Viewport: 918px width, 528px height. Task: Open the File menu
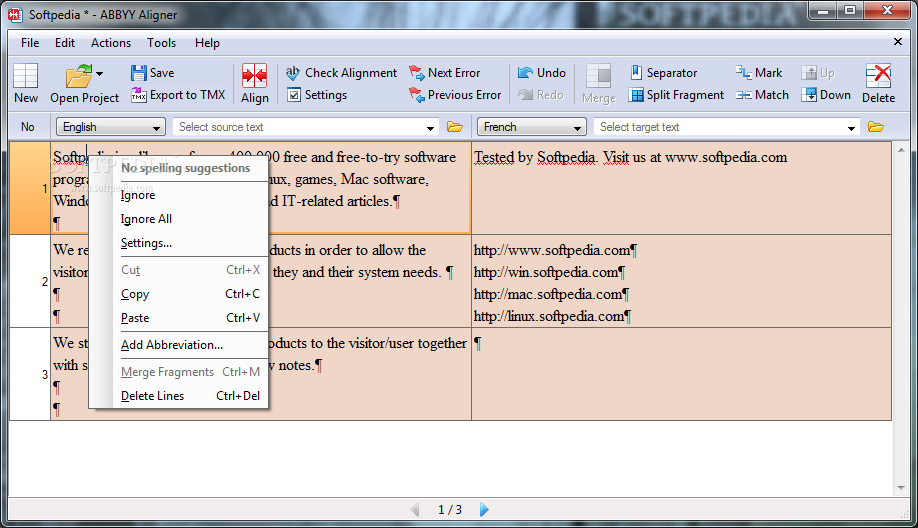(x=30, y=43)
